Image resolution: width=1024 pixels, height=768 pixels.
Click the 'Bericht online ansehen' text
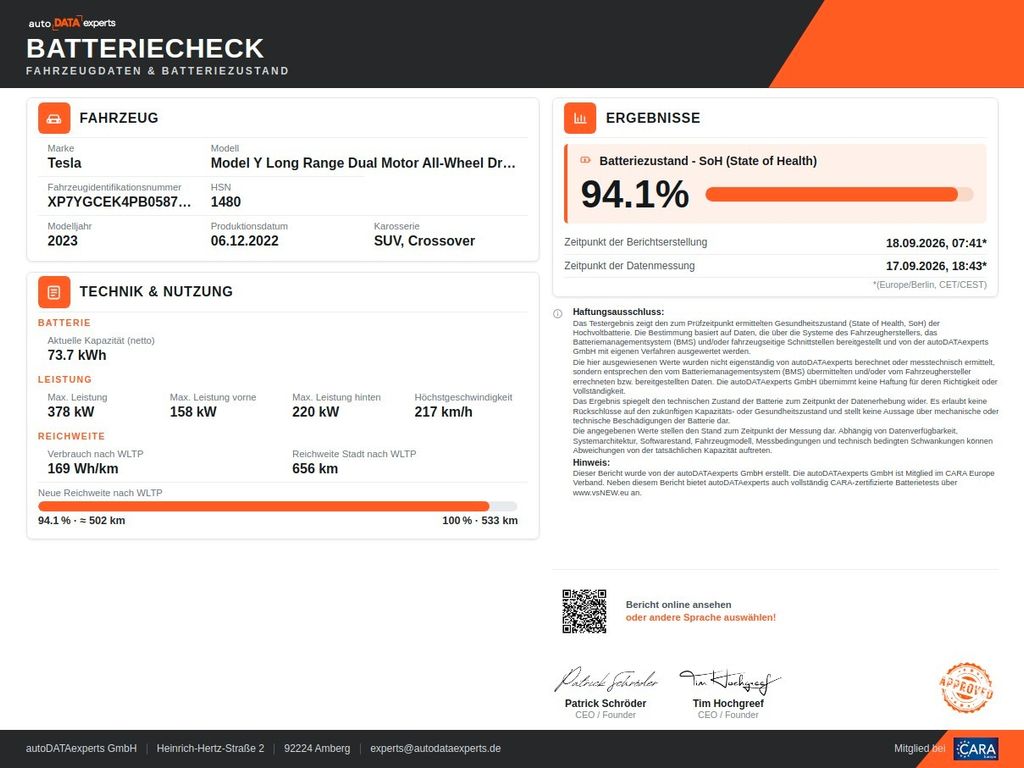tap(679, 605)
